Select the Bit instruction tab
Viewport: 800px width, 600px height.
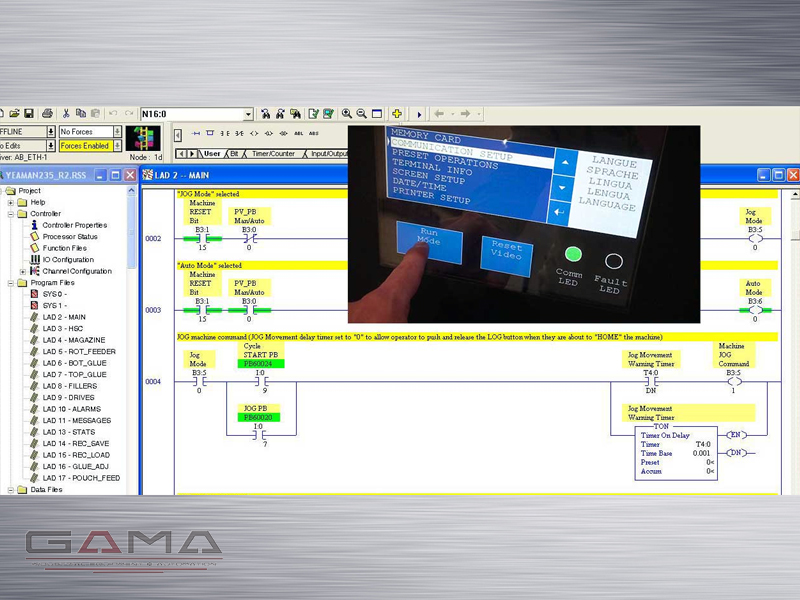(234, 154)
